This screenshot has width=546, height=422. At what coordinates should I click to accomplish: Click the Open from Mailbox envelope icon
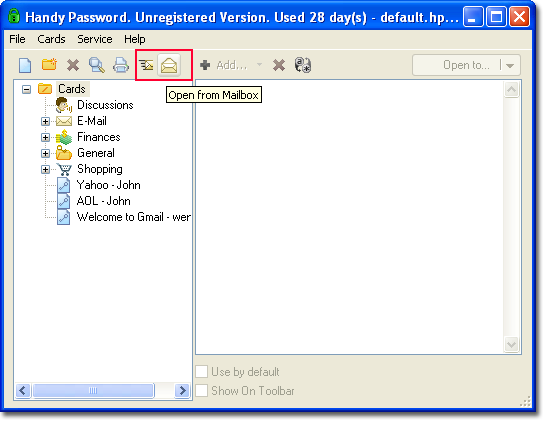169,65
